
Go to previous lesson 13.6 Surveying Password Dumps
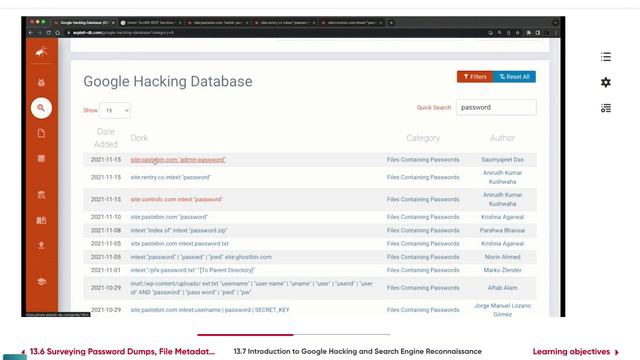click(x=118, y=351)
